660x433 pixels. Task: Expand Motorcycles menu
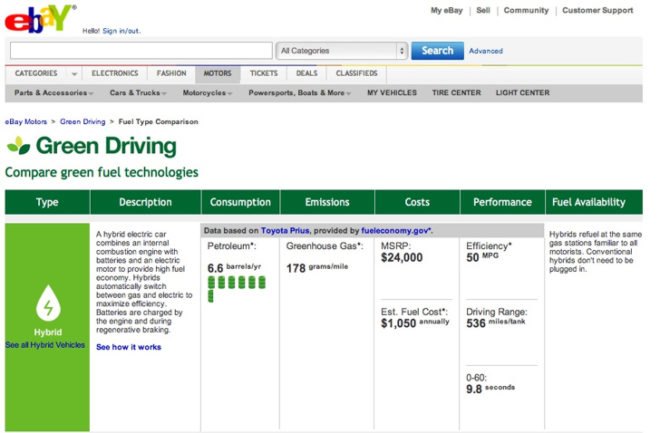tap(207, 93)
